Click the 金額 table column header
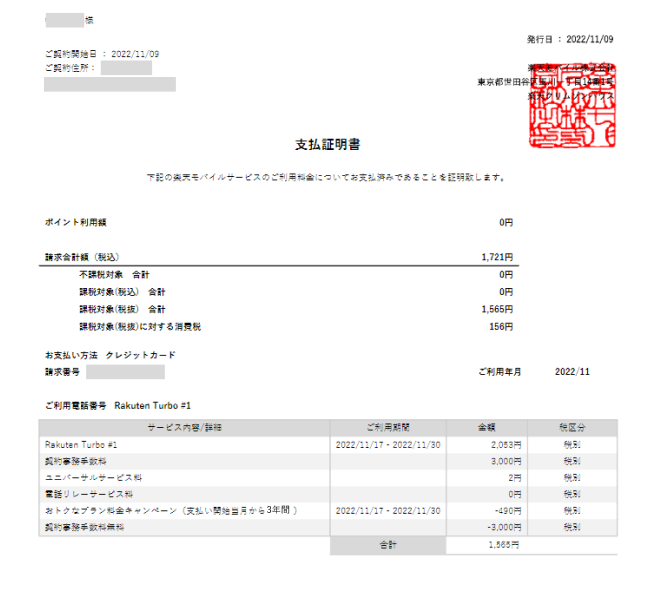 click(x=487, y=427)
